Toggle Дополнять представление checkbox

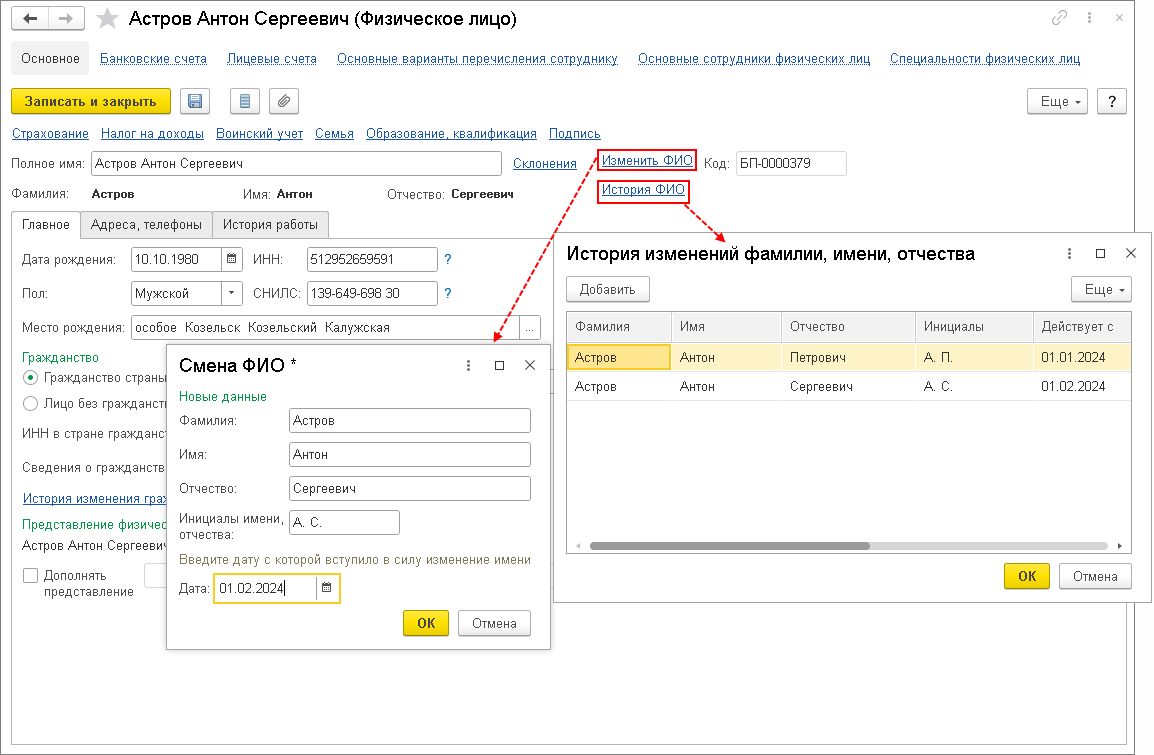coord(30,575)
